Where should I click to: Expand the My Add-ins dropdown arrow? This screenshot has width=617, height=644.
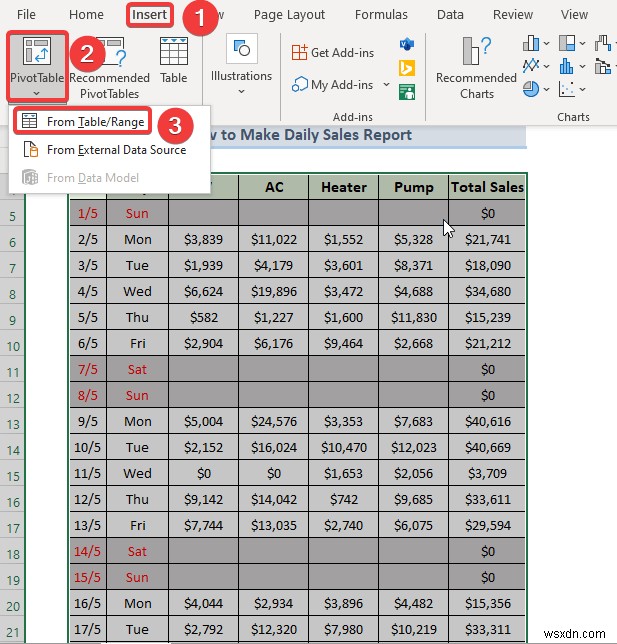coord(386,85)
